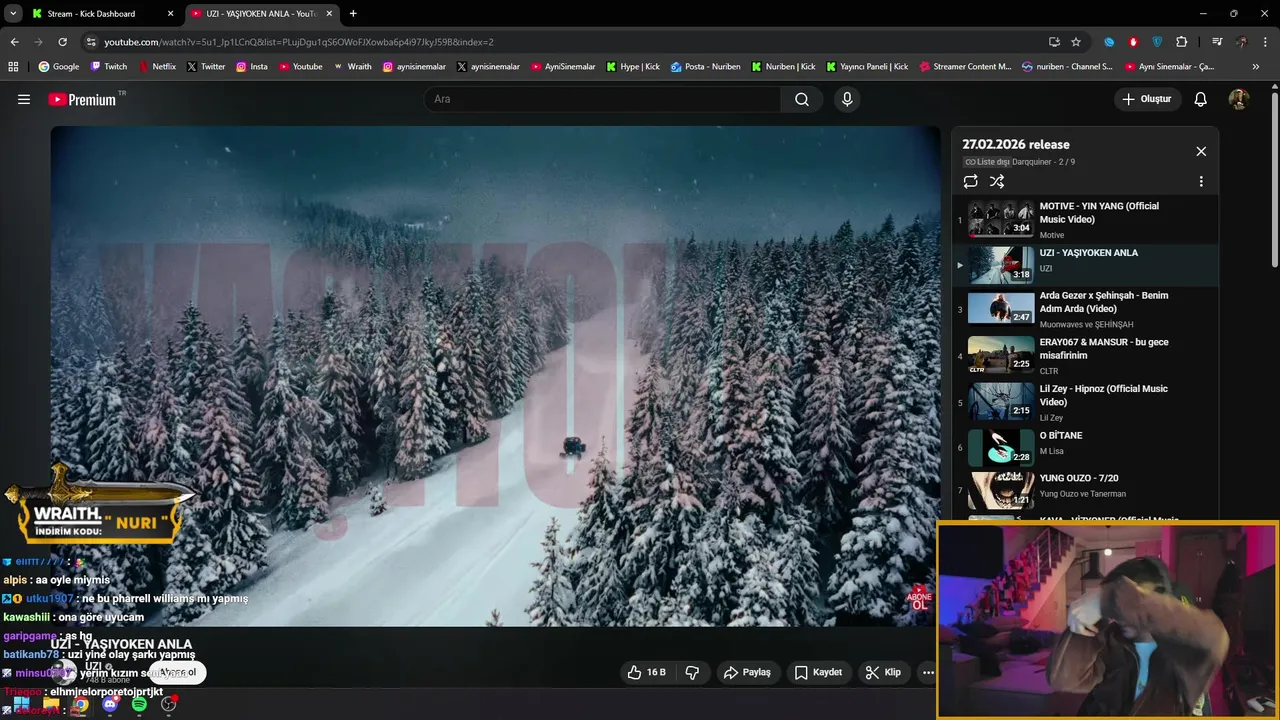Open more video actions ellipsis
The image size is (1280, 720).
928,672
